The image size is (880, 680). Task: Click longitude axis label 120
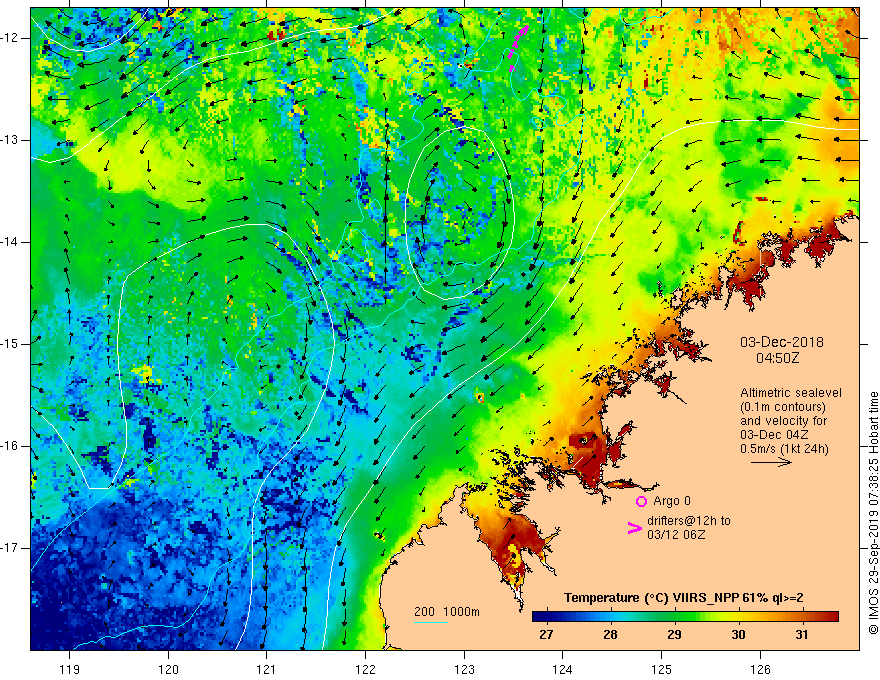coord(168,669)
